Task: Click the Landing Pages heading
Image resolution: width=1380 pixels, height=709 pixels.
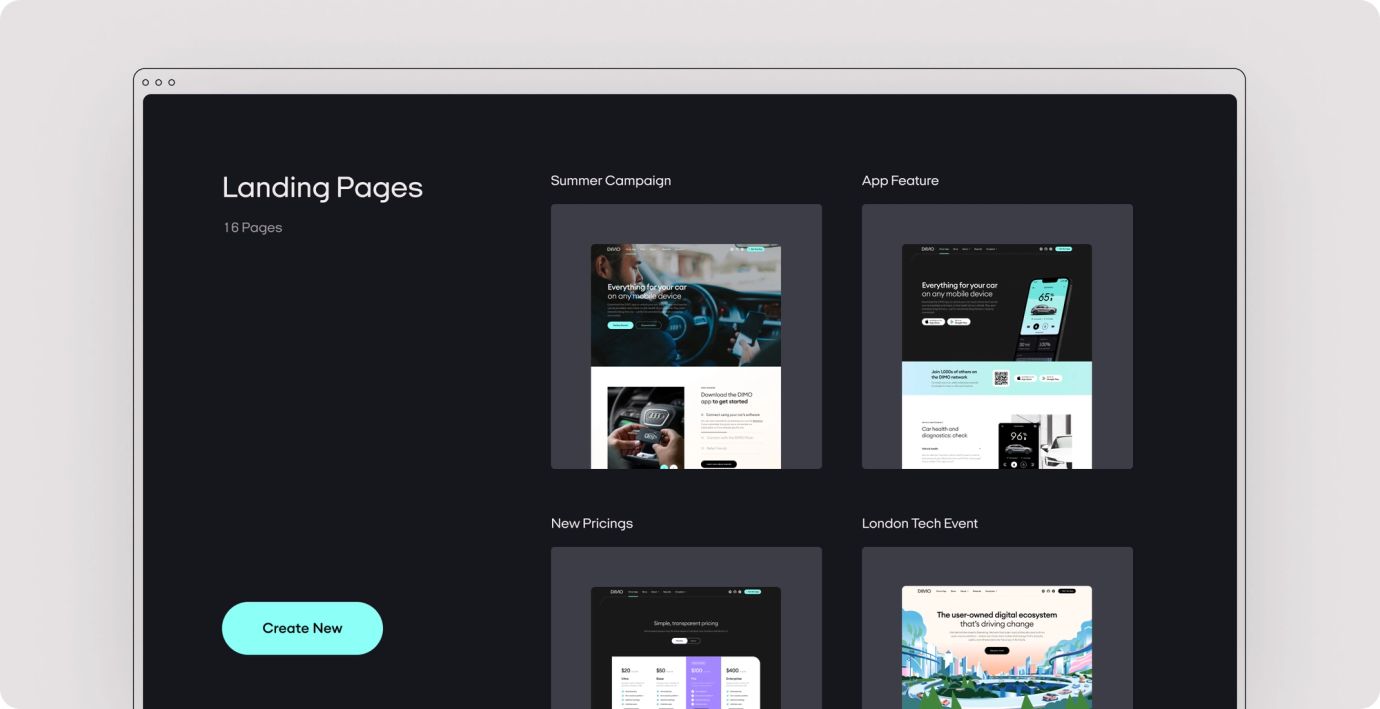Action: click(322, 188)
